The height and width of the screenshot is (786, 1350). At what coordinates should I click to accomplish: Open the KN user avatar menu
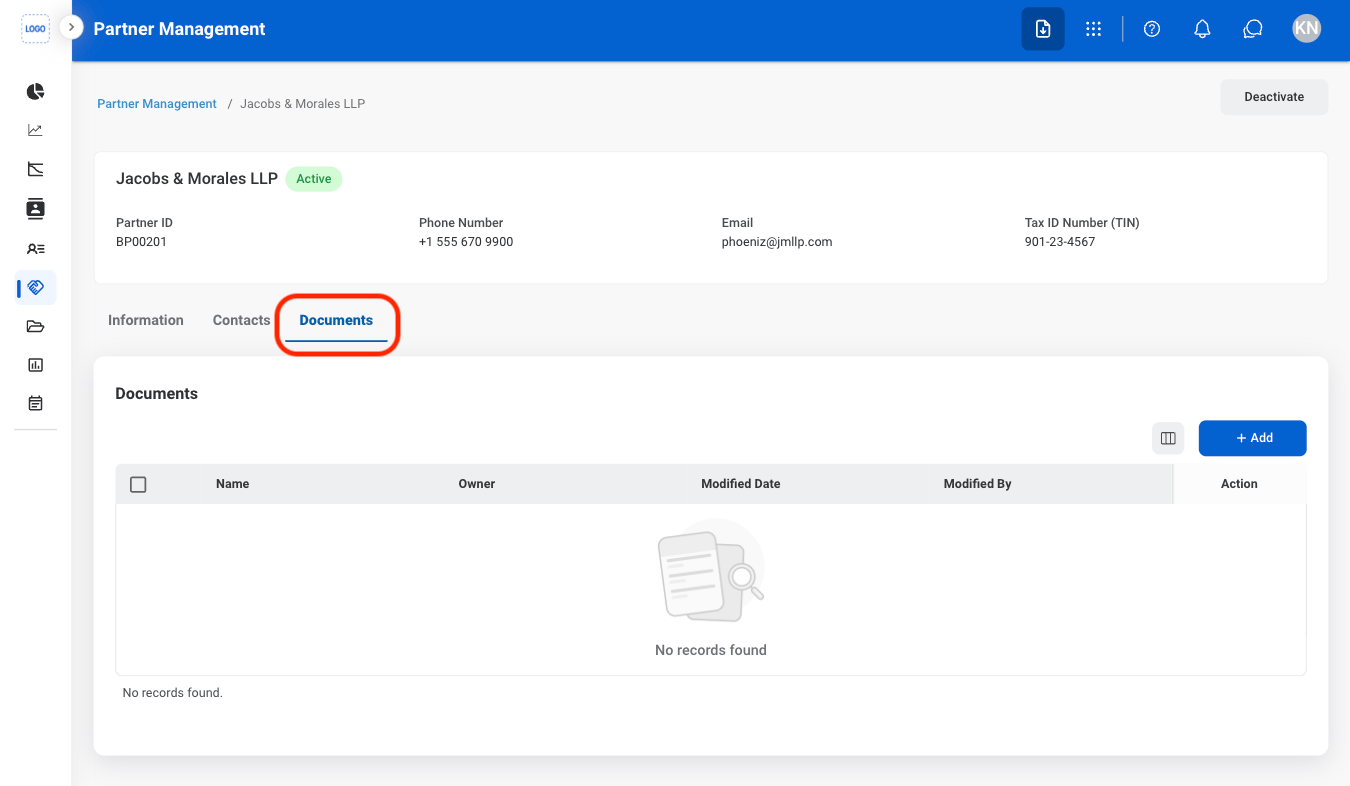[1306, 28]
